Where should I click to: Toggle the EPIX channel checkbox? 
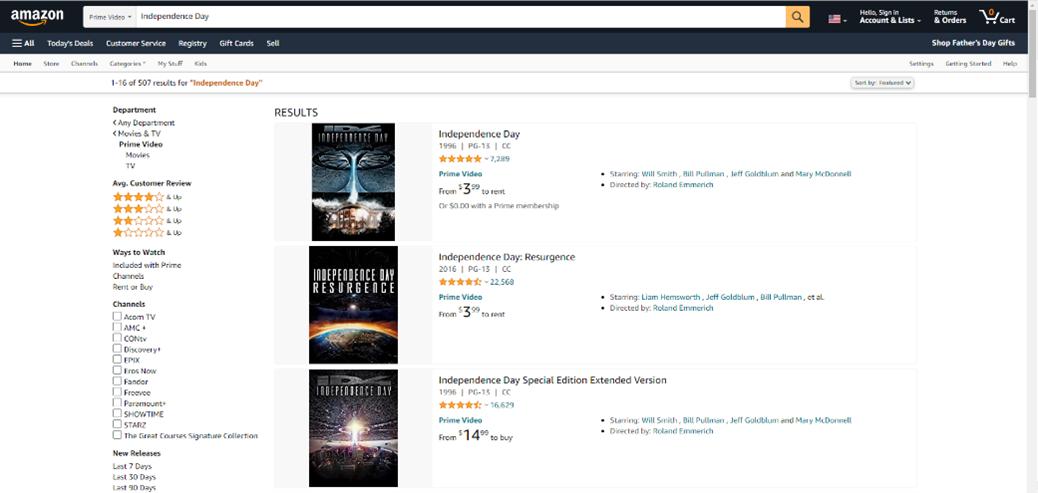117,359
